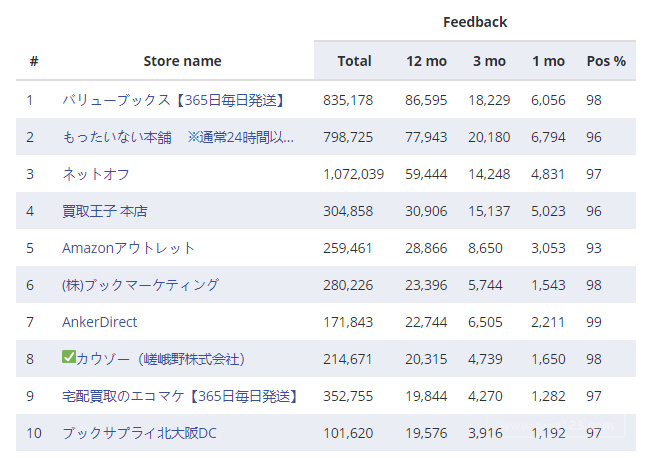
Task: Open the 宅配買取のエコマケ store link
Action: tap(179, 396)
